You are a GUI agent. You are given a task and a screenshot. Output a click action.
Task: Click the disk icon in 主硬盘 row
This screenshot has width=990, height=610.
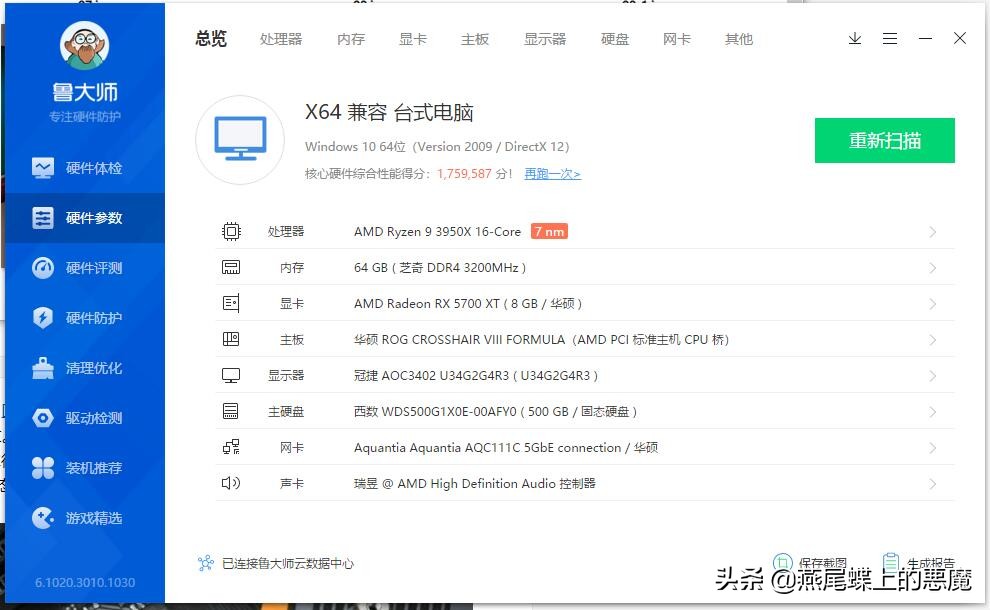[x=230, y=411]
